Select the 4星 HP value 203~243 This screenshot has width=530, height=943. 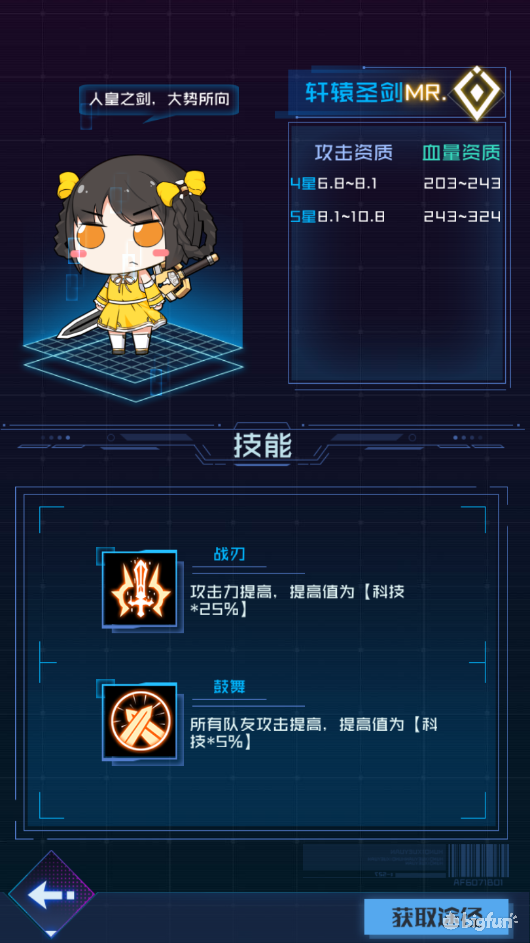click(x=461, y=184)
